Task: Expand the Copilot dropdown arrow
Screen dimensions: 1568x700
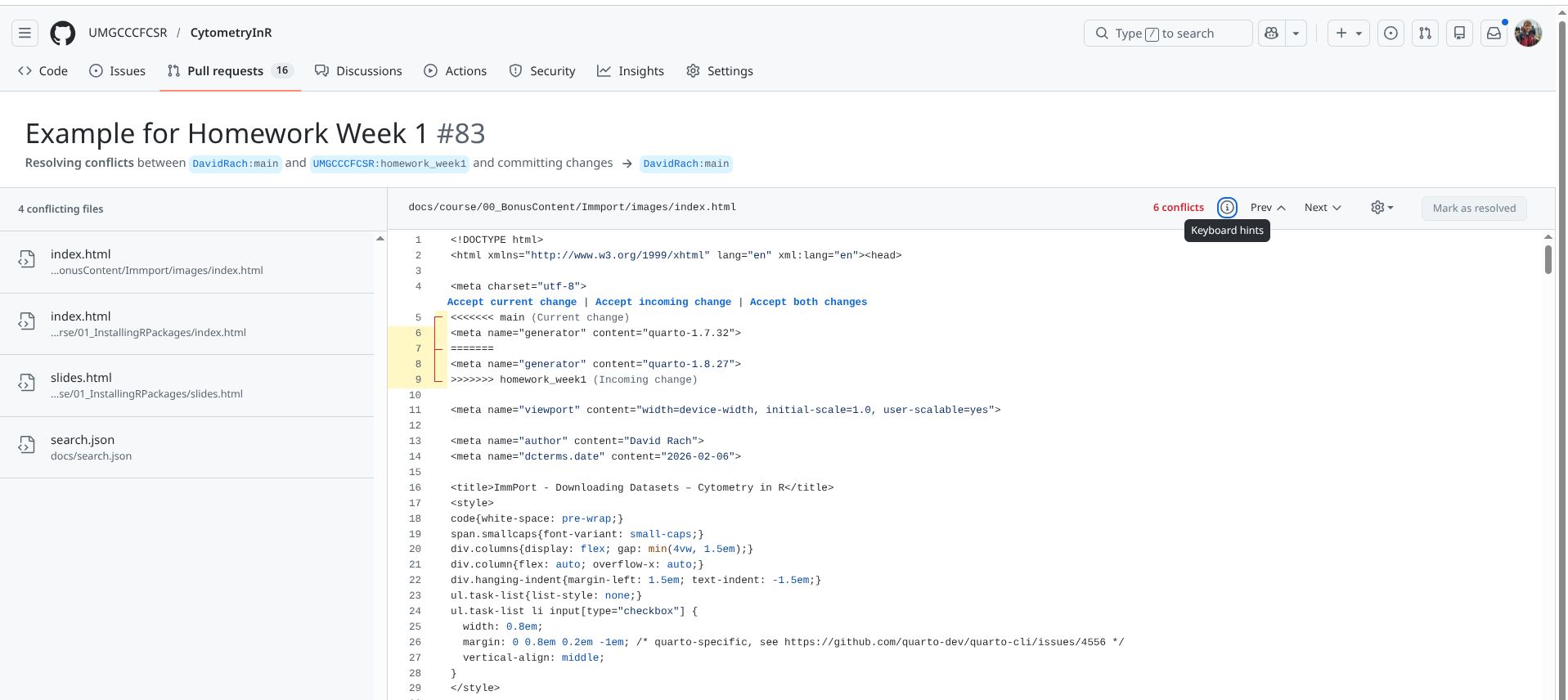Action: tap(1296, 33)
